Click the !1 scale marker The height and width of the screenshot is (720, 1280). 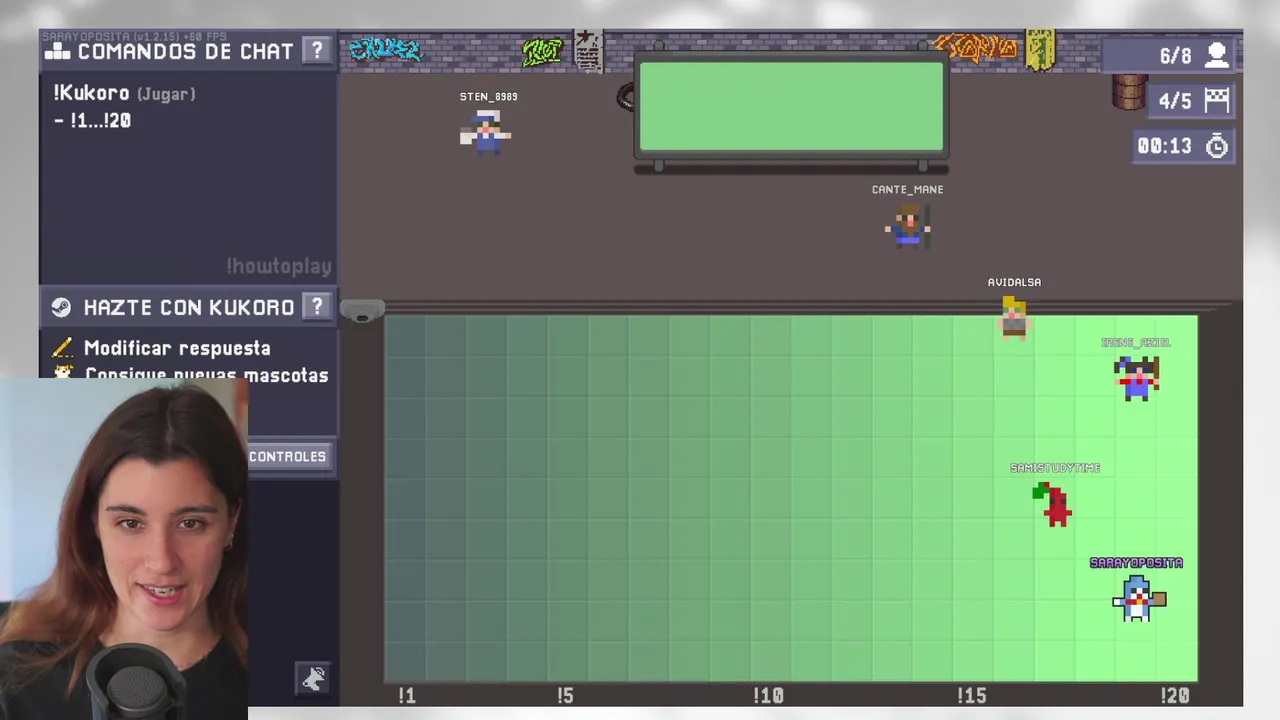point(406,695)
